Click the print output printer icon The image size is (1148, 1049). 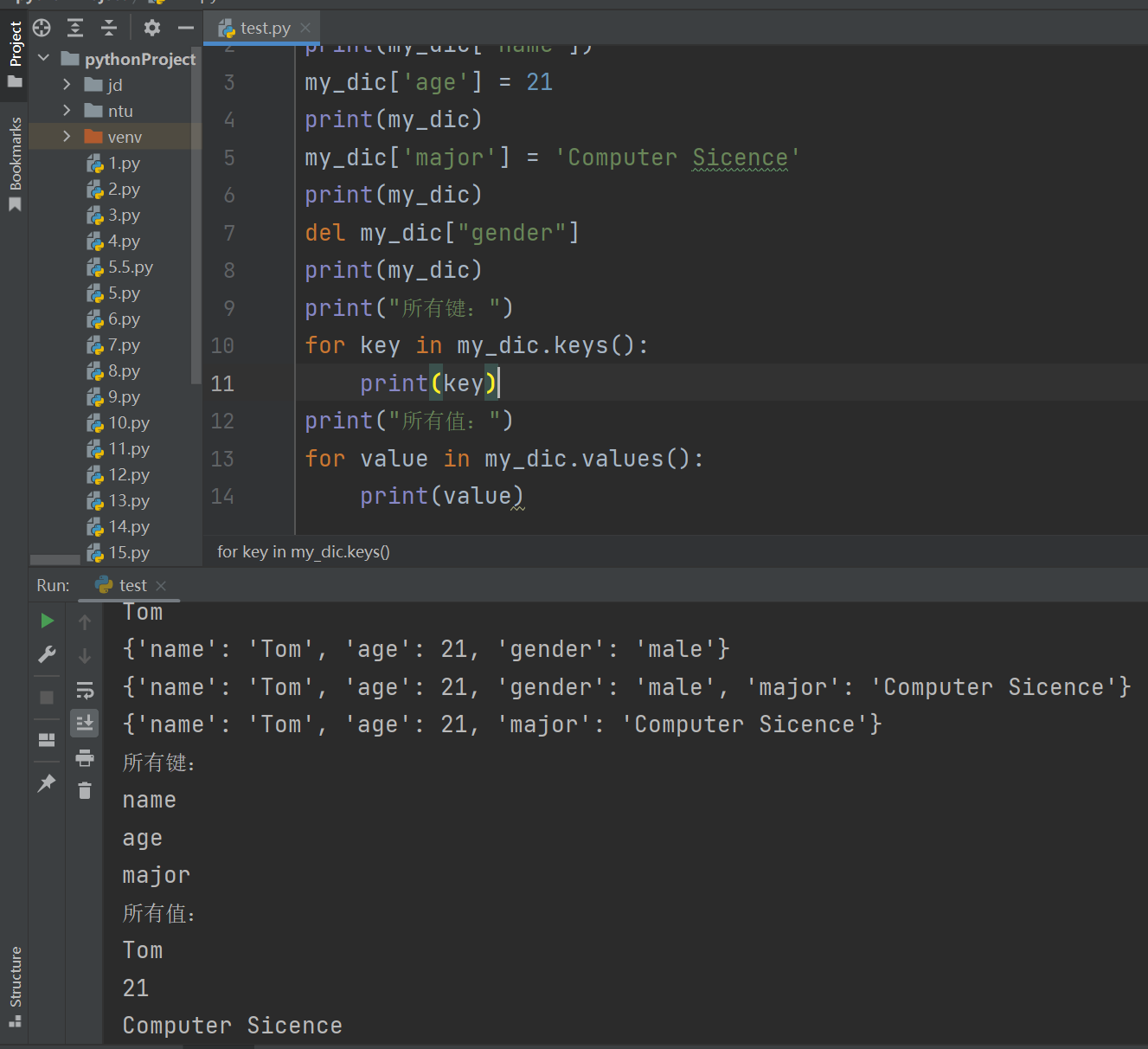(x=85, y=758)
